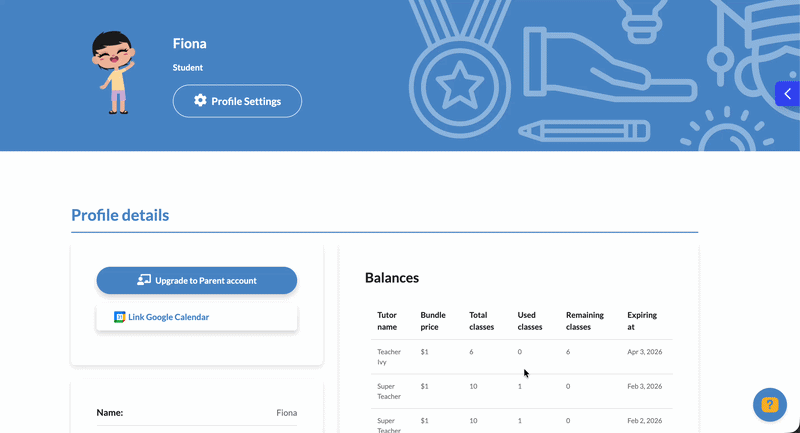This screenshot has height=433, width=800.
Task: Click Fiona's avatar image
Action: pyautogui.click(x=113, y=72)
